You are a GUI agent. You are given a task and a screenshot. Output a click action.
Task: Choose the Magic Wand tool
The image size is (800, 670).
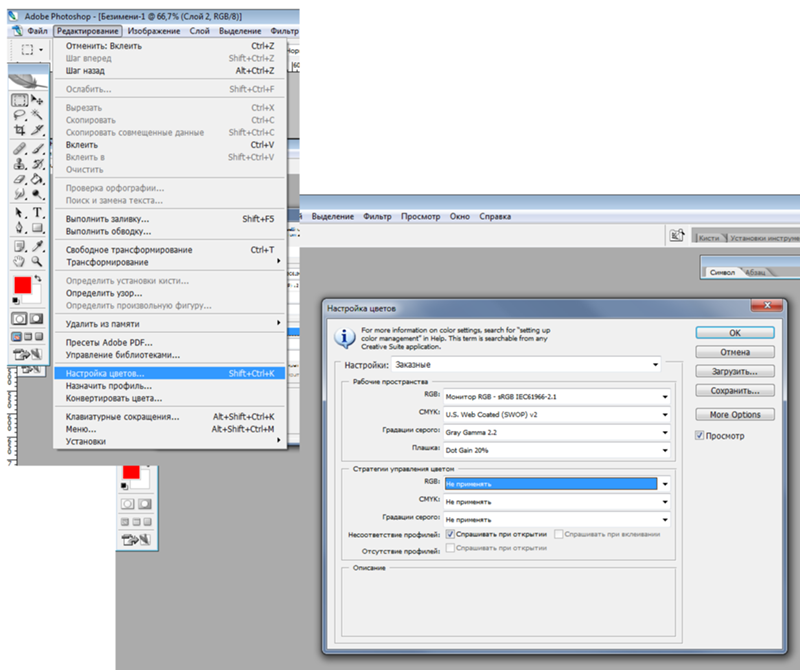coord(37,115)
